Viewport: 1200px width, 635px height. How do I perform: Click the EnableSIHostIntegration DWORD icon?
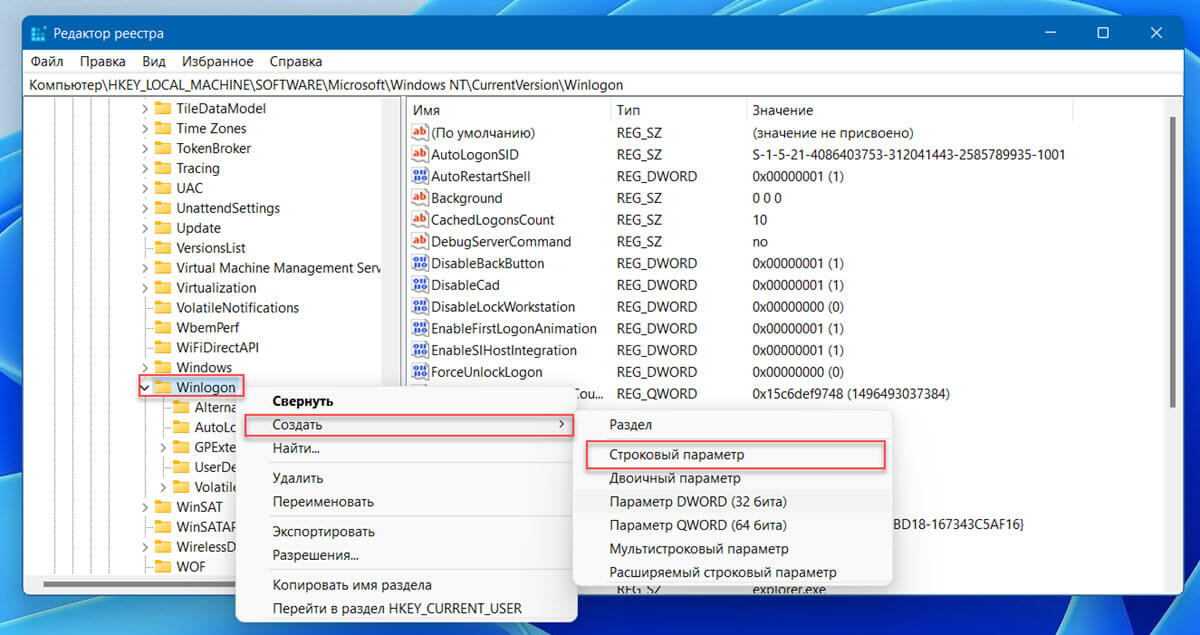(x=420, y=350)
